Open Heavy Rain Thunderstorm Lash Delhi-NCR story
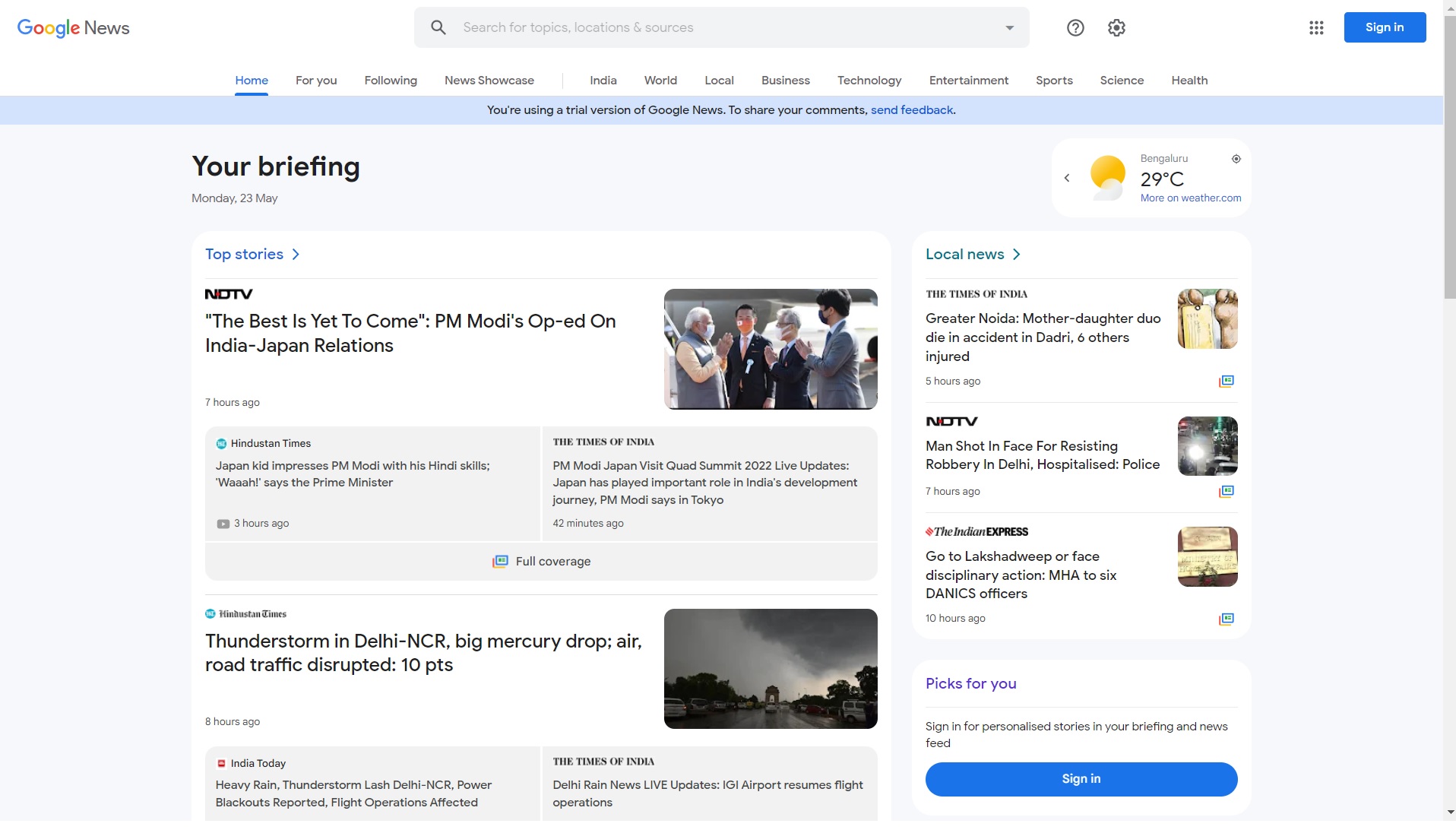The width and height of the screenshot is (1456, 833). coord(353,793)
